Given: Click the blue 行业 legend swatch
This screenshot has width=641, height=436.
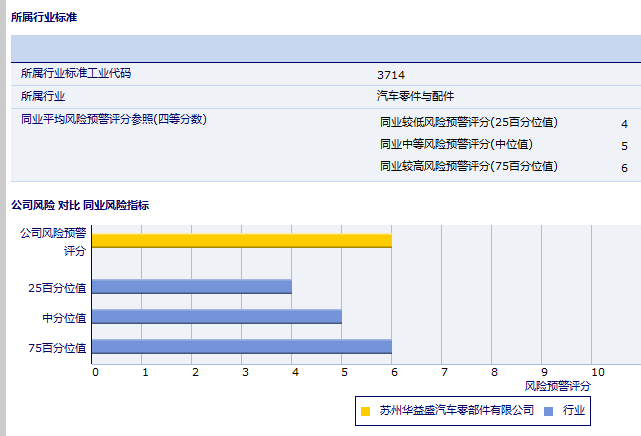Looking at the screenshot, I should (x=549, y=411).
